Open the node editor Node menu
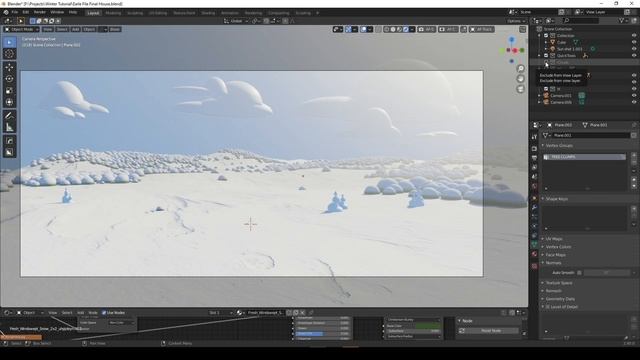The width and height of the screenshot is (640, 360). point(93,313)
